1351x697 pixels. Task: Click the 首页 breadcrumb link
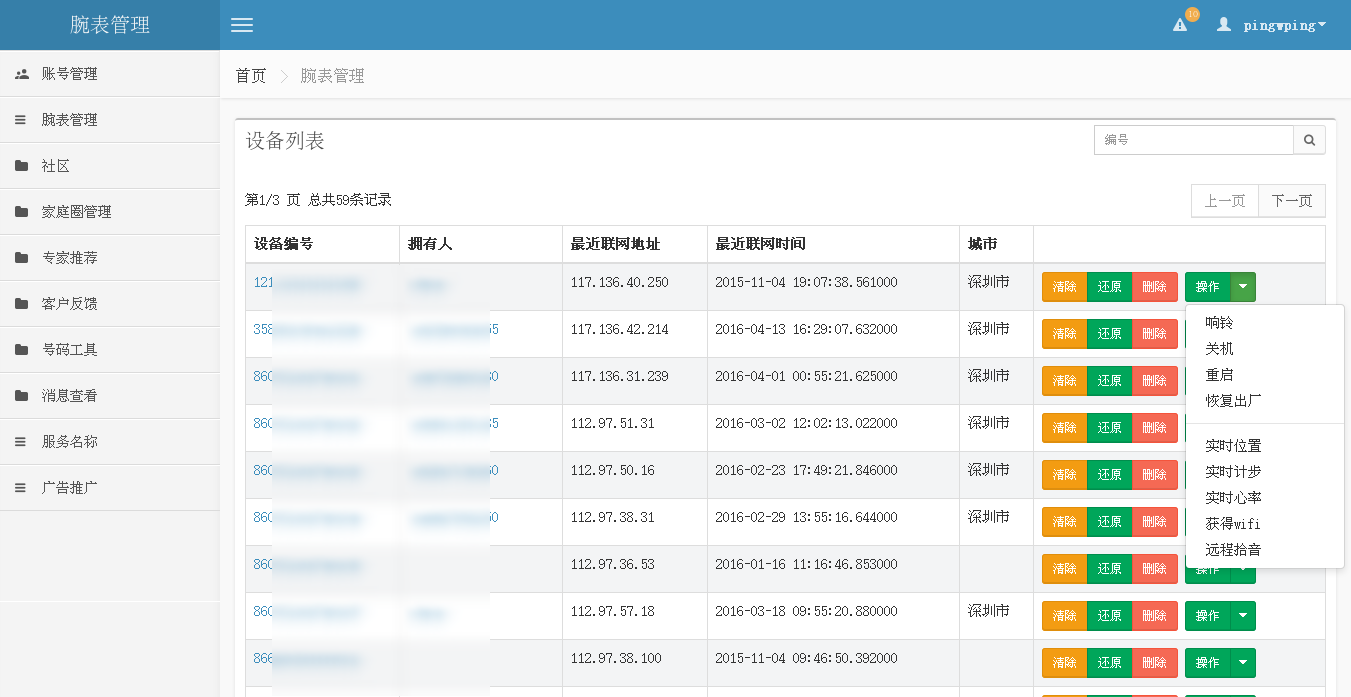(251, 76)
